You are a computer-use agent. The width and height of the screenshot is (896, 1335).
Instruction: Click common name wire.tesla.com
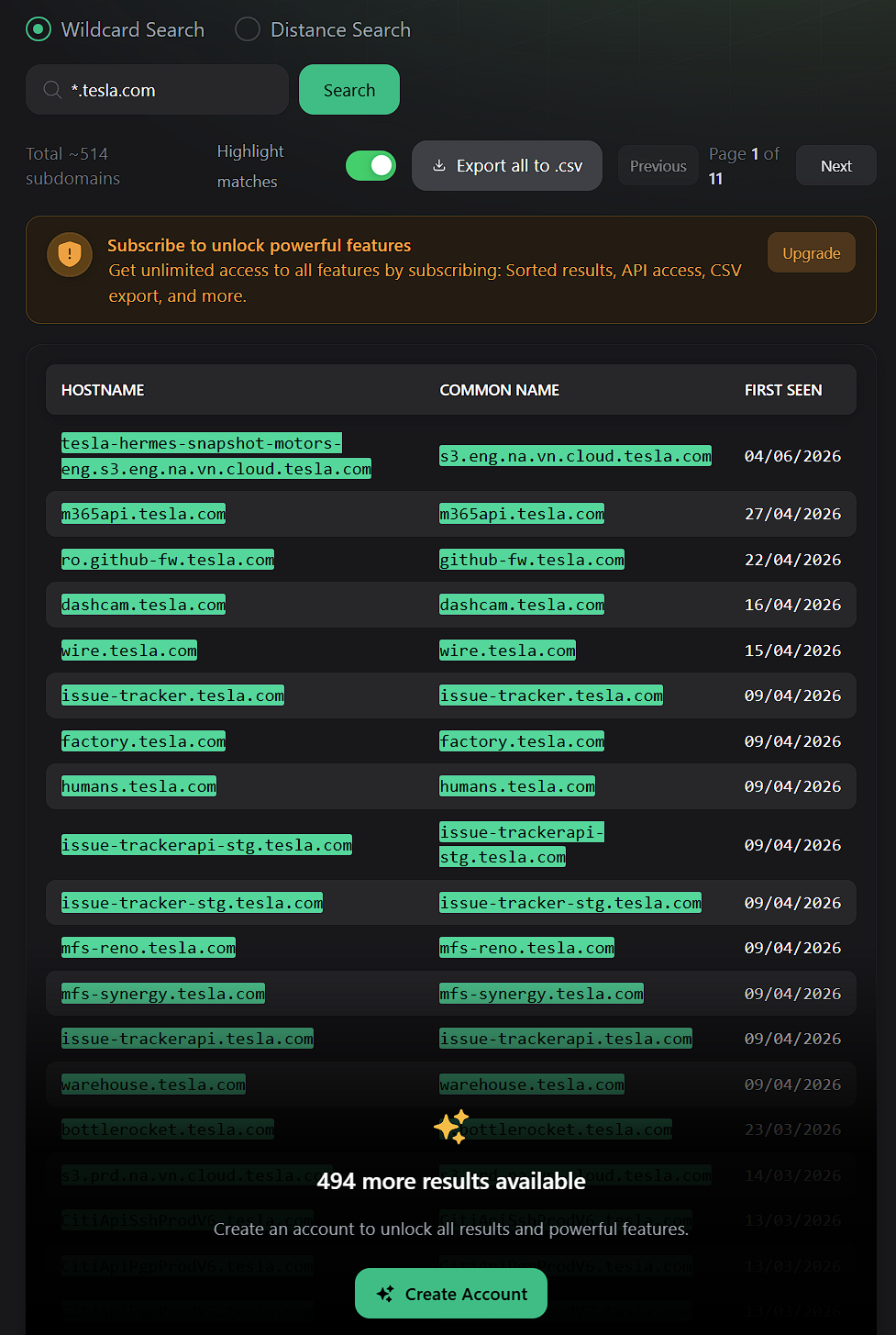507,651
